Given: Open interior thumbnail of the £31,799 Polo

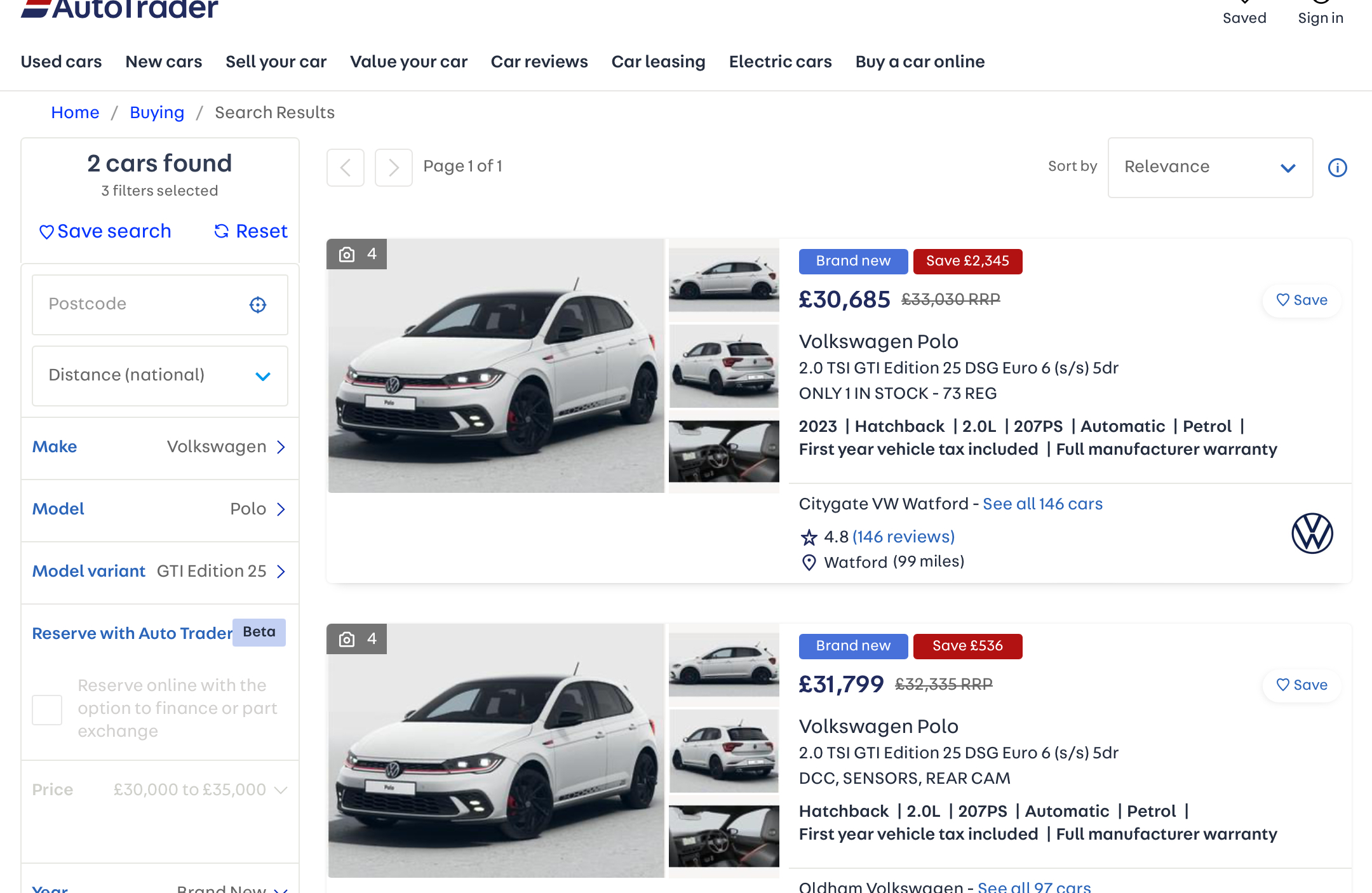Looking at the screenshot, I should [724, 836].
